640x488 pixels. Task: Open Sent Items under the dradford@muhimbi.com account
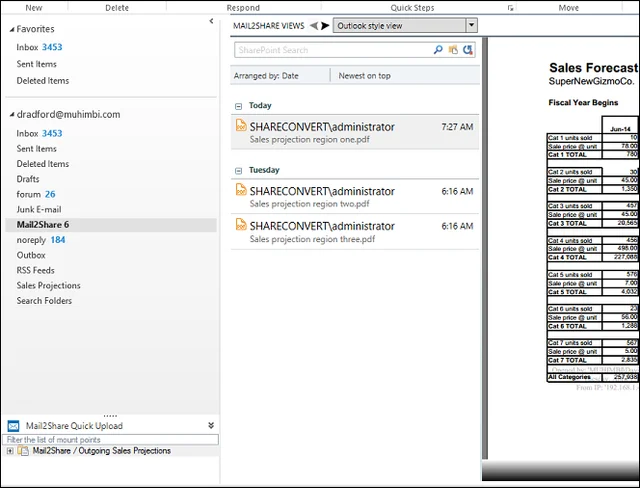click(x=36, y=149)
